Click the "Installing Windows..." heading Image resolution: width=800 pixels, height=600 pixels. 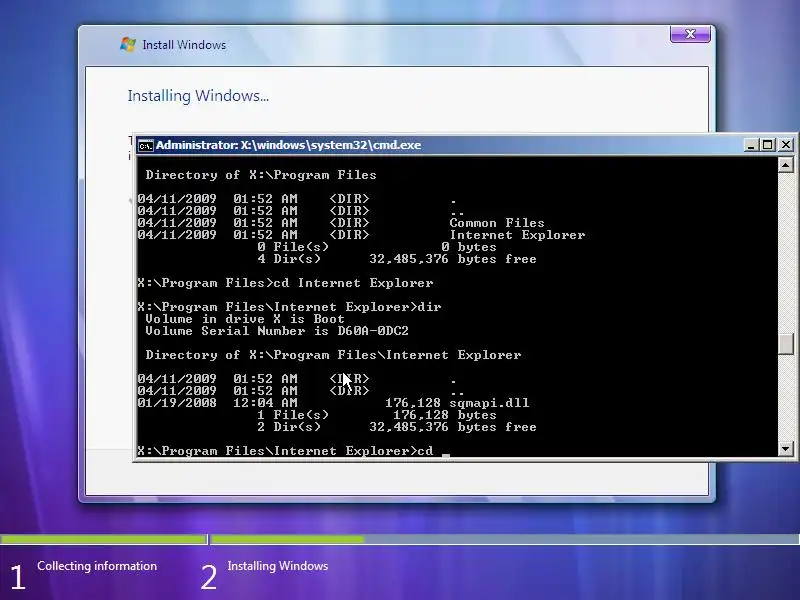198,96
